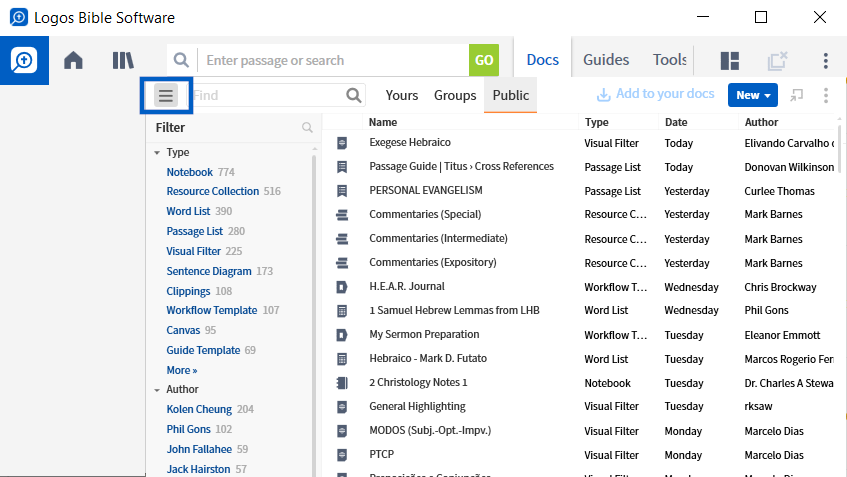
Task: Click the open in floating window icon
Action: [796, 95]
